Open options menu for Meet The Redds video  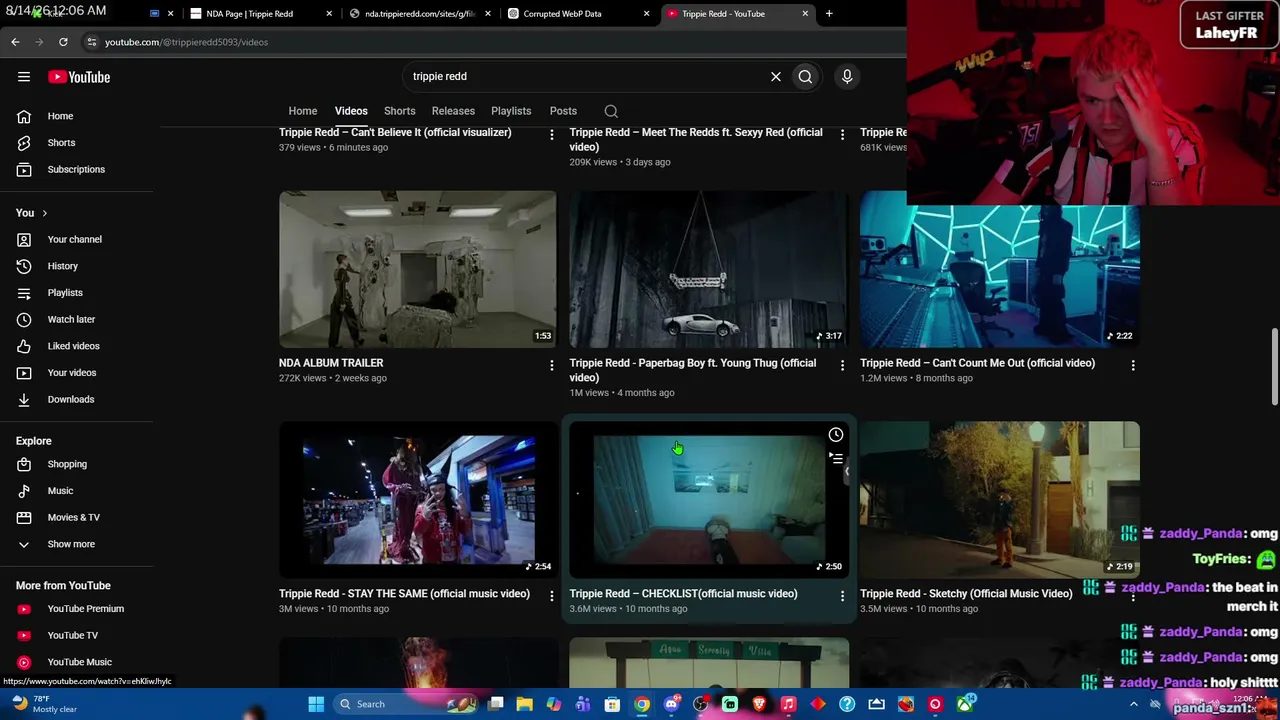(842, 135)
